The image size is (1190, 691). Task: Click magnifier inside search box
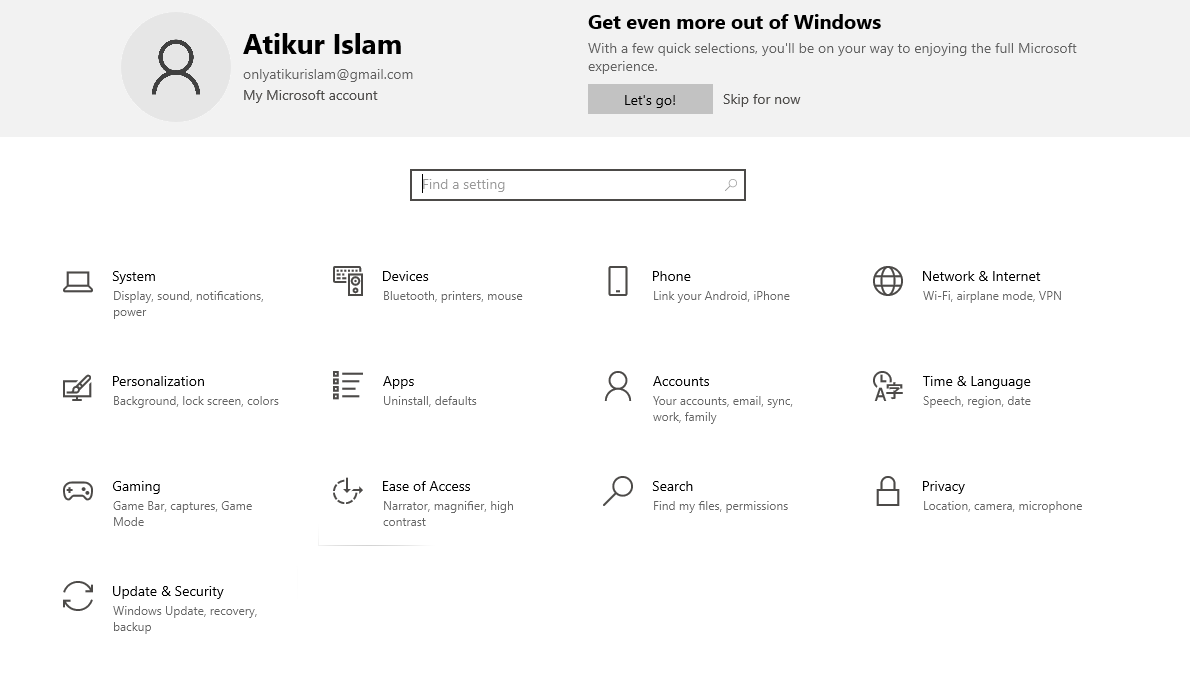click(x=729, y=185)
